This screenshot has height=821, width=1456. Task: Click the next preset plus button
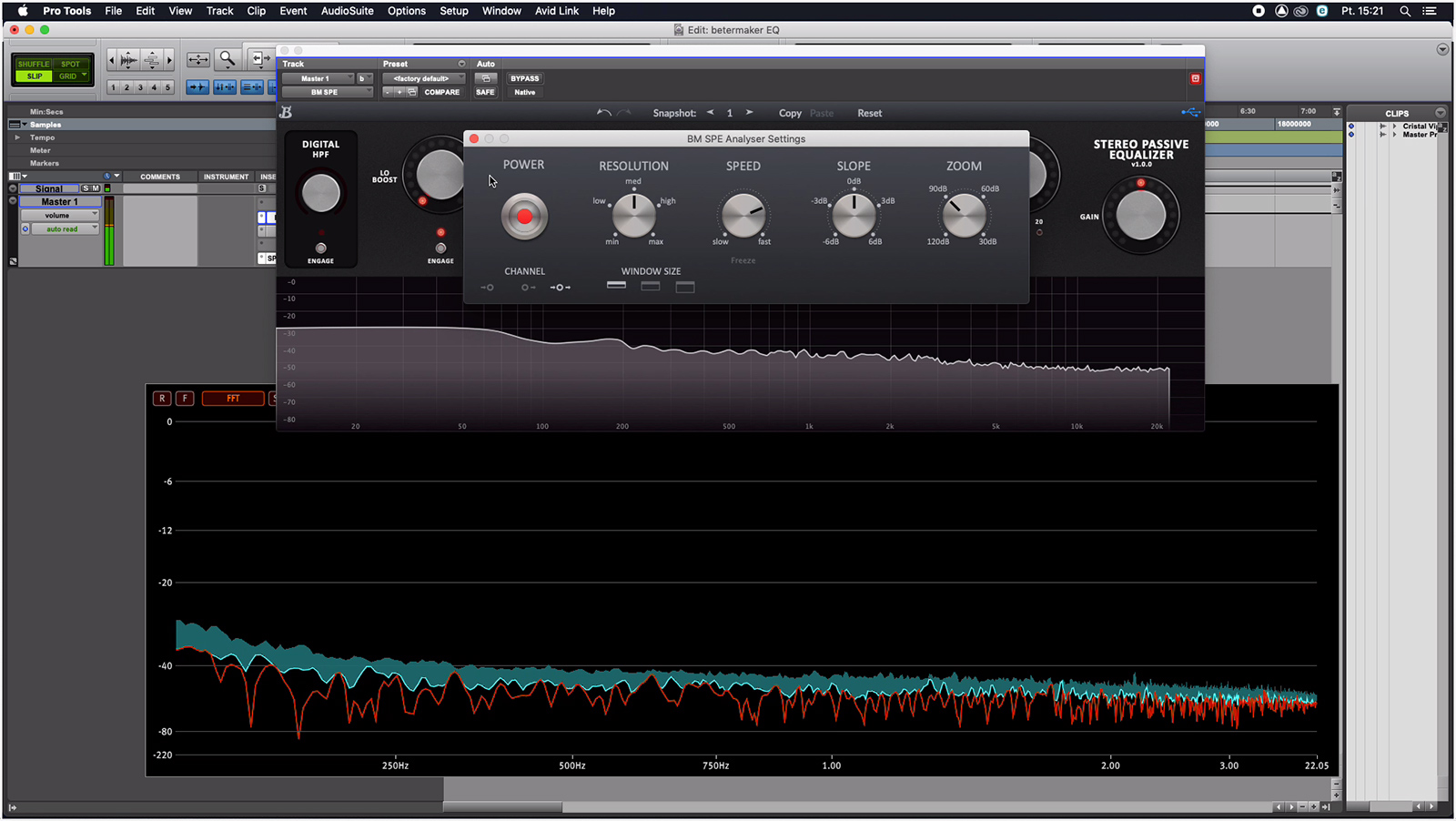click(399, 92)
